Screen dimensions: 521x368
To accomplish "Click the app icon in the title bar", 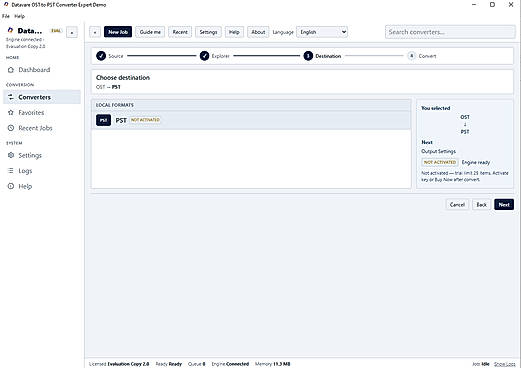I will pos(6,5).
